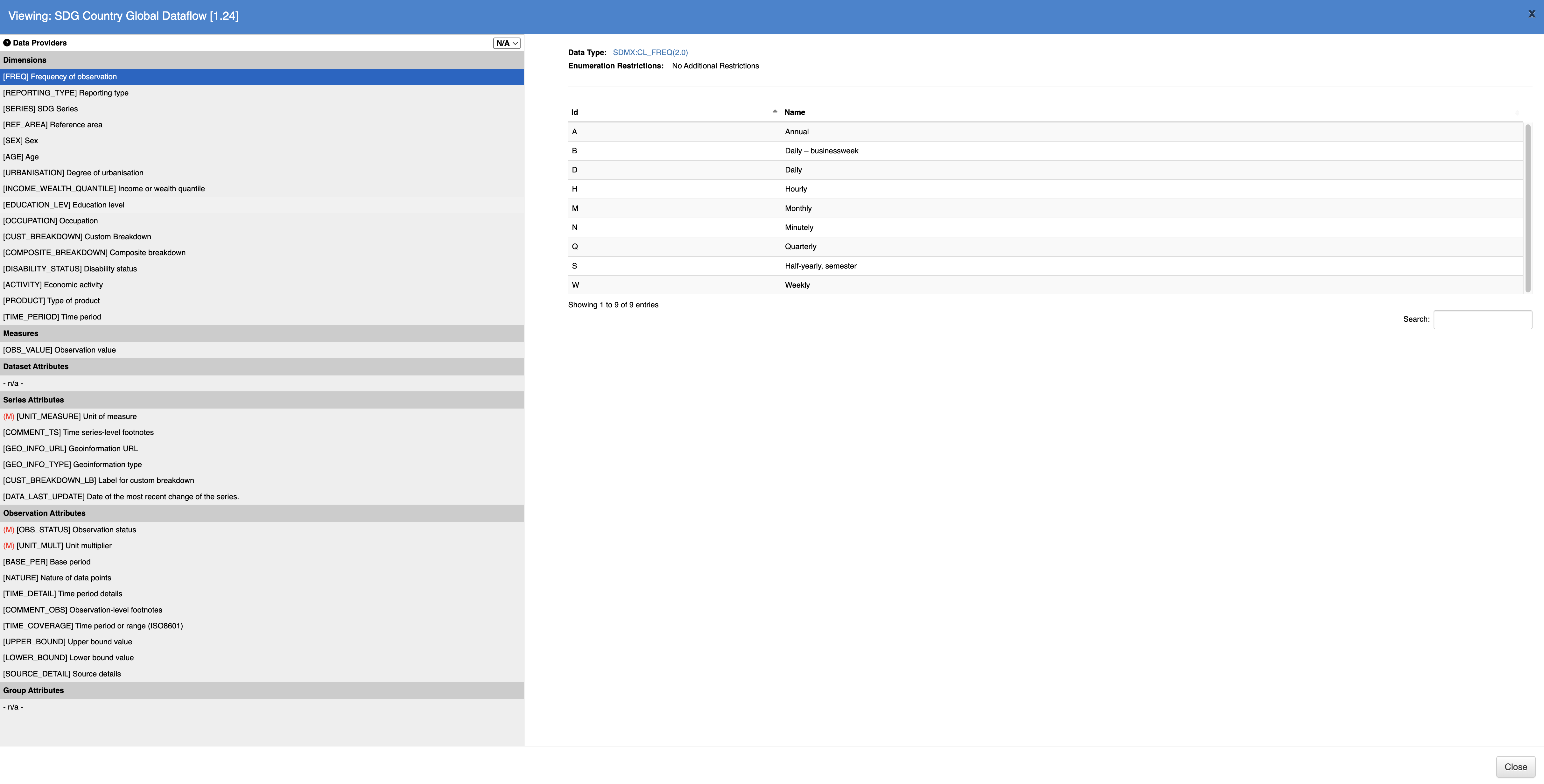Click the Annual row in codelist table

(x=1045, y=132)
